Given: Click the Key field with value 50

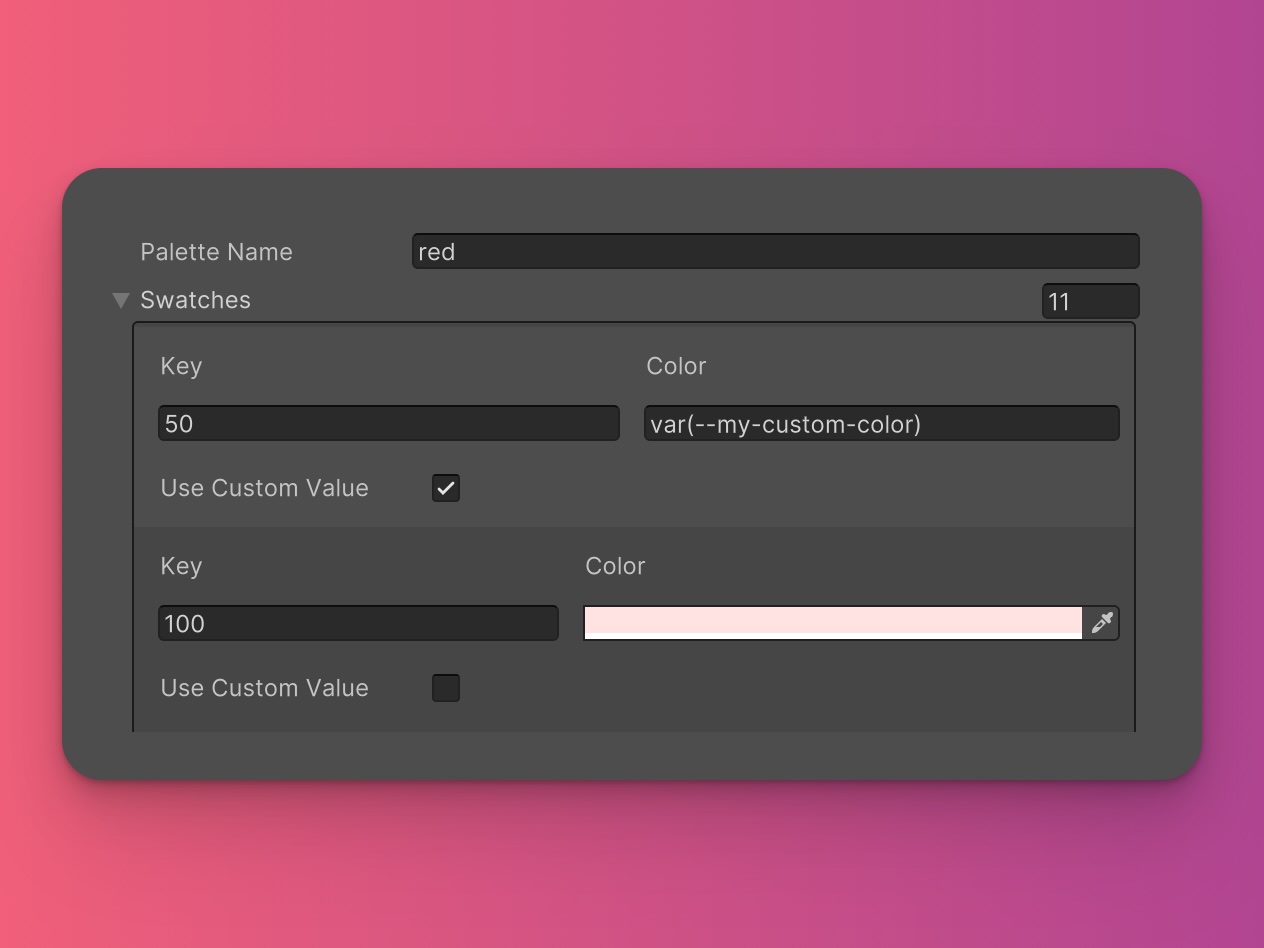Looking at the screenshot, I should [x=388, y=423].
